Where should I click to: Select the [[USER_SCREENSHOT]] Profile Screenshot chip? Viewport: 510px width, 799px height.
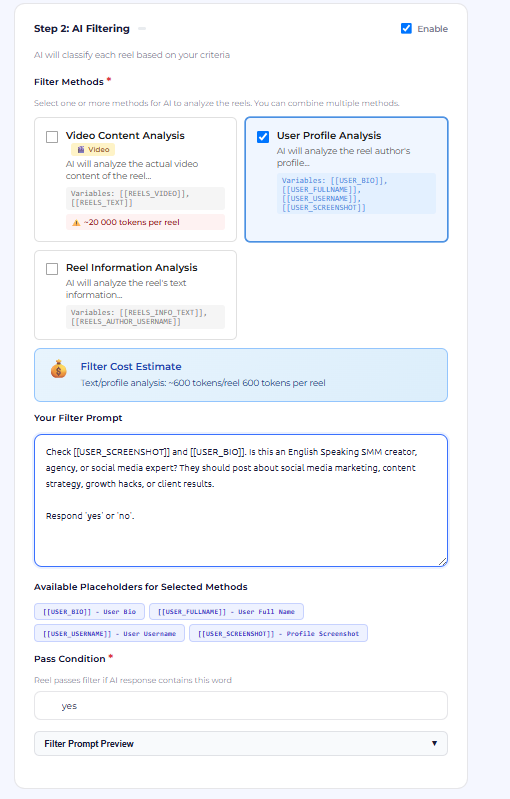[x=278, y=633]
